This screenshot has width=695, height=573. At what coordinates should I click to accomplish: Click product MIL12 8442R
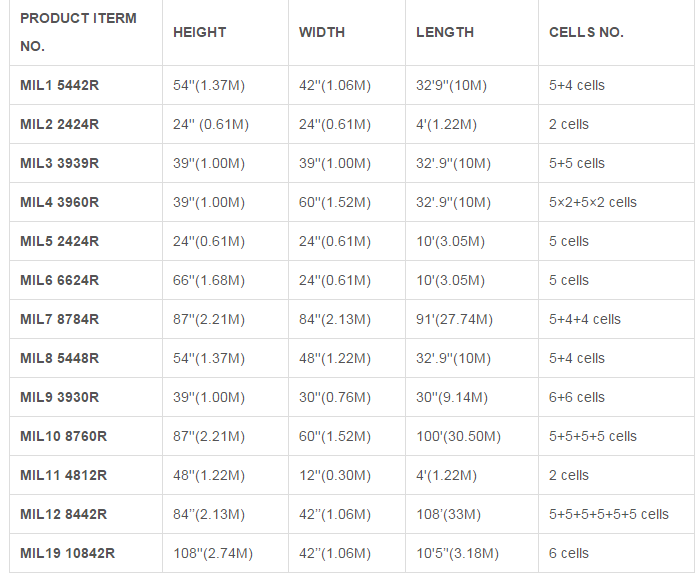pos(64,515)
